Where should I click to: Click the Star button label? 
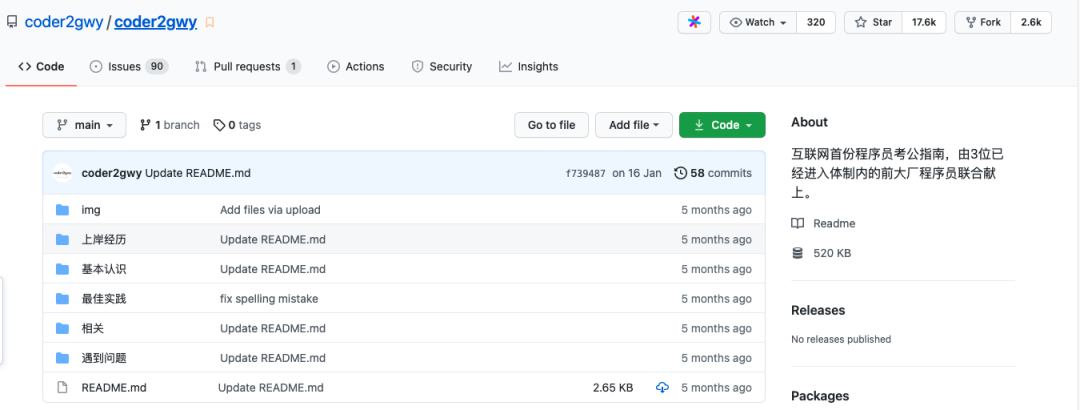coord(882,22)
